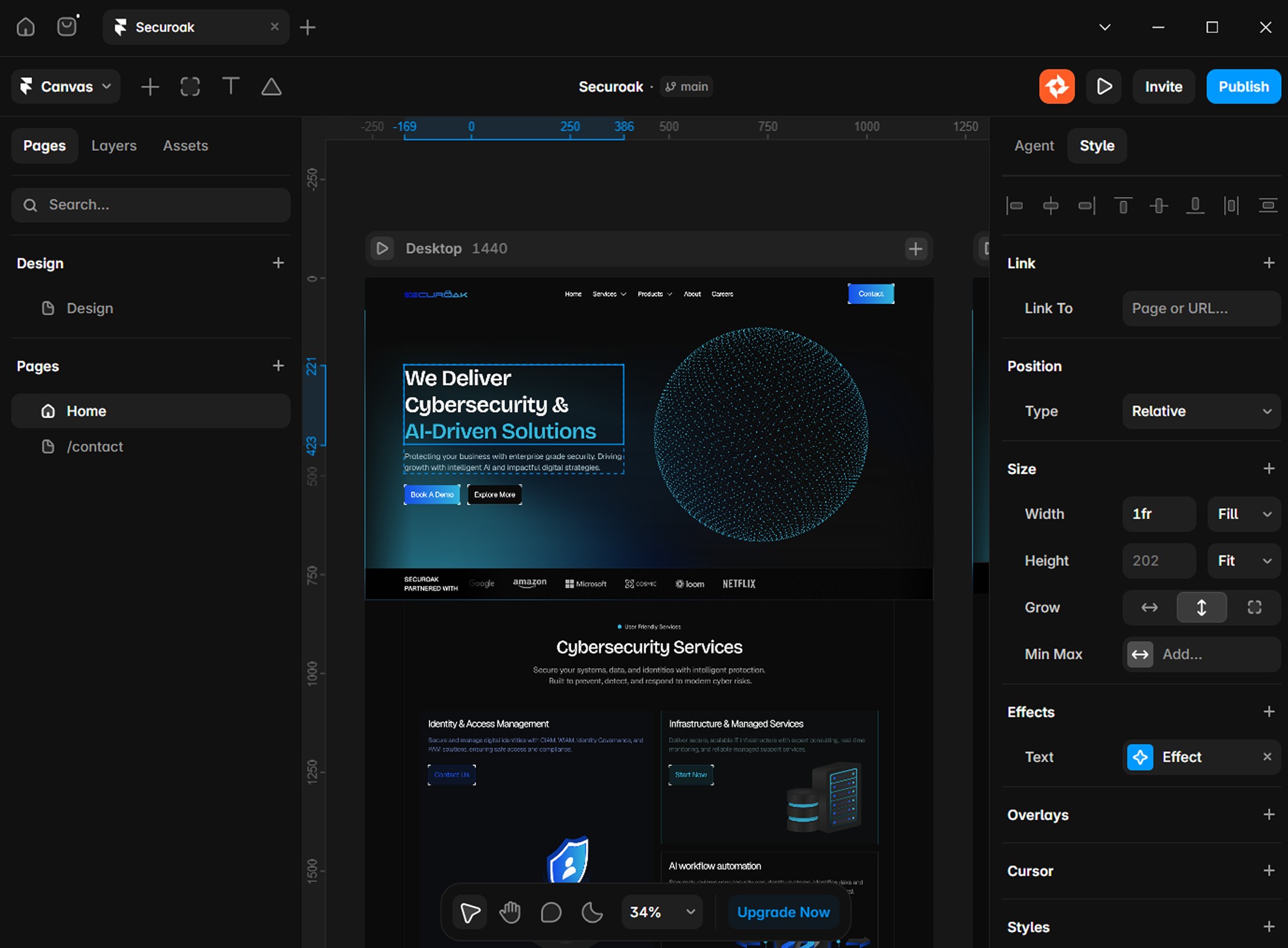Screen dimensions: 1288x948
Task: Open the inbox notifications icon
Action: click(67, 26)
